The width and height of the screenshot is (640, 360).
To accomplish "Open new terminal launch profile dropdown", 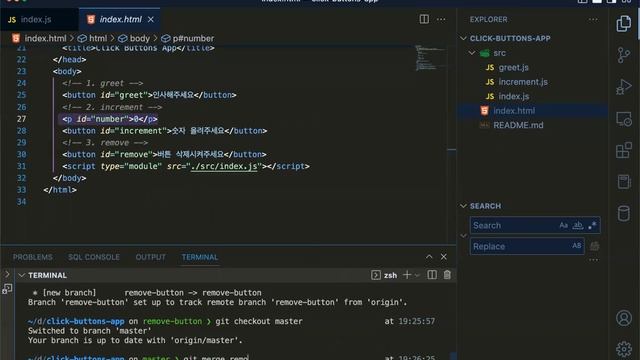I will [x=417, y=276].
